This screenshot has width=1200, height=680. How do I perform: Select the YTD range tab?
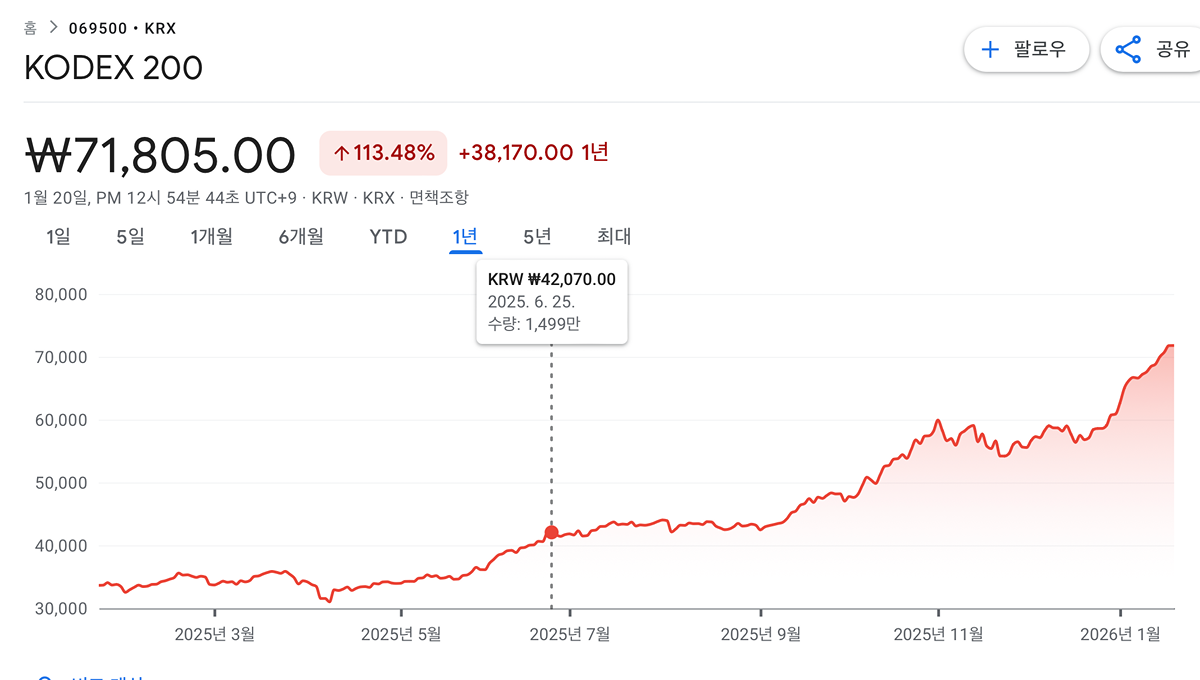coord(388,237)
